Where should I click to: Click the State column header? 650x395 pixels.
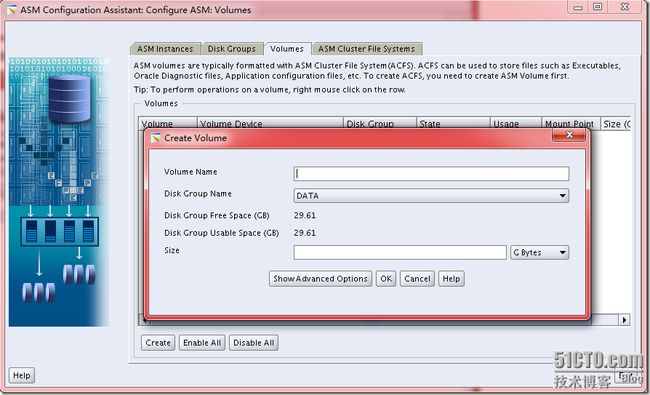point(453,124)
